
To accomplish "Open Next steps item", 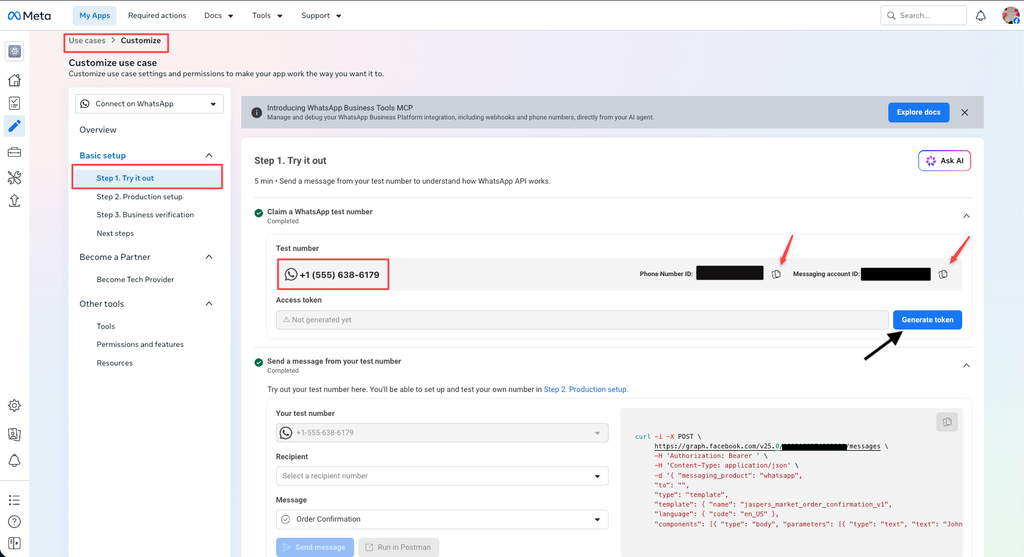I will point(115,233).
